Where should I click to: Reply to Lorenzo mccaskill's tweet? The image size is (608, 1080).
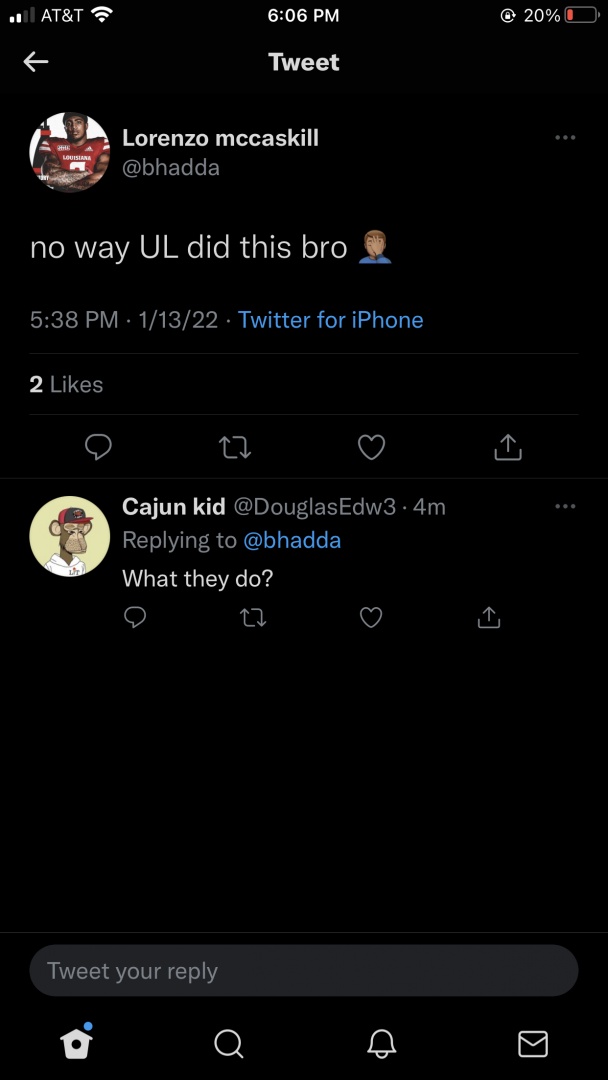point(97,447)
